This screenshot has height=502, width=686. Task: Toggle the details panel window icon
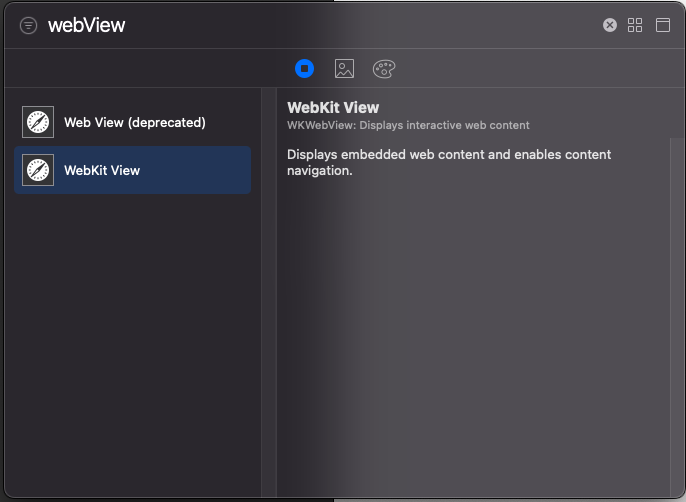tap(663, 25)
